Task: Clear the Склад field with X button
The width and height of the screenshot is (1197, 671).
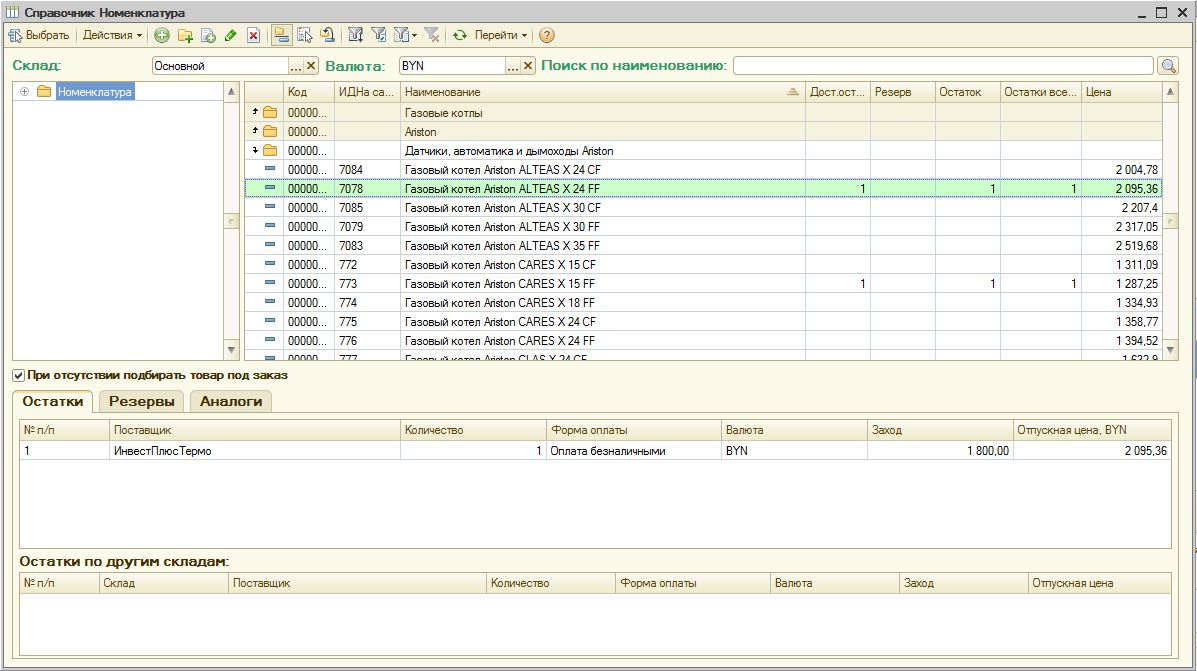Action: click(311, 66)
